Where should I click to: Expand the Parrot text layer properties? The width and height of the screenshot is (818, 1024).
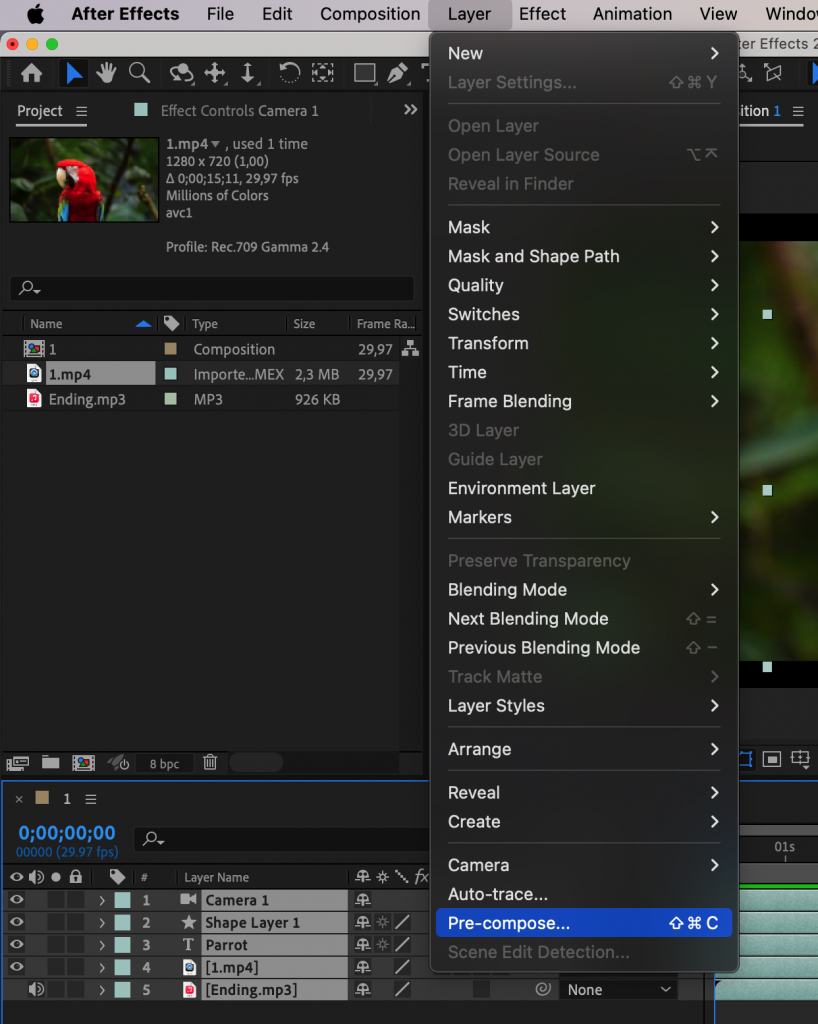tap(101, 945)
